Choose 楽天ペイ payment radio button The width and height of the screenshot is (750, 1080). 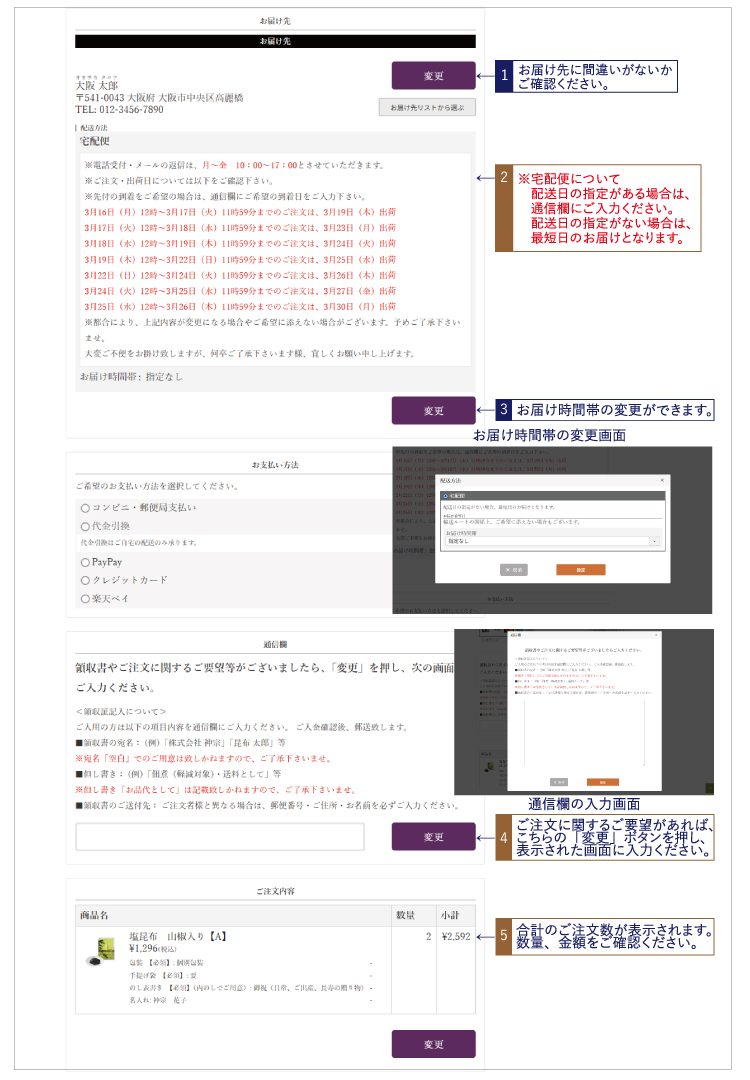pos(85,598)
